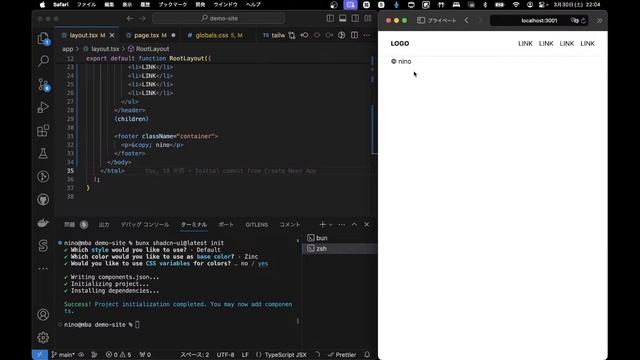The image size is (640, 360).
Task: Show additional activity bar views ellipsis
Action: 43,269
